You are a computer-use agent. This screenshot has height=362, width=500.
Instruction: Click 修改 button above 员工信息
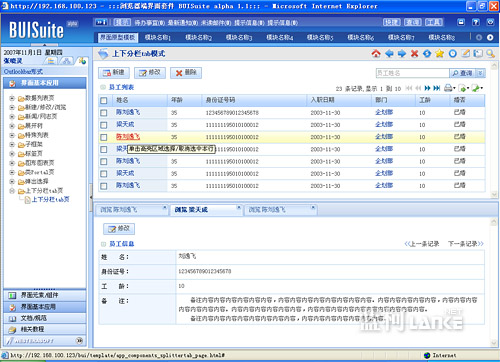coord(119,229)
